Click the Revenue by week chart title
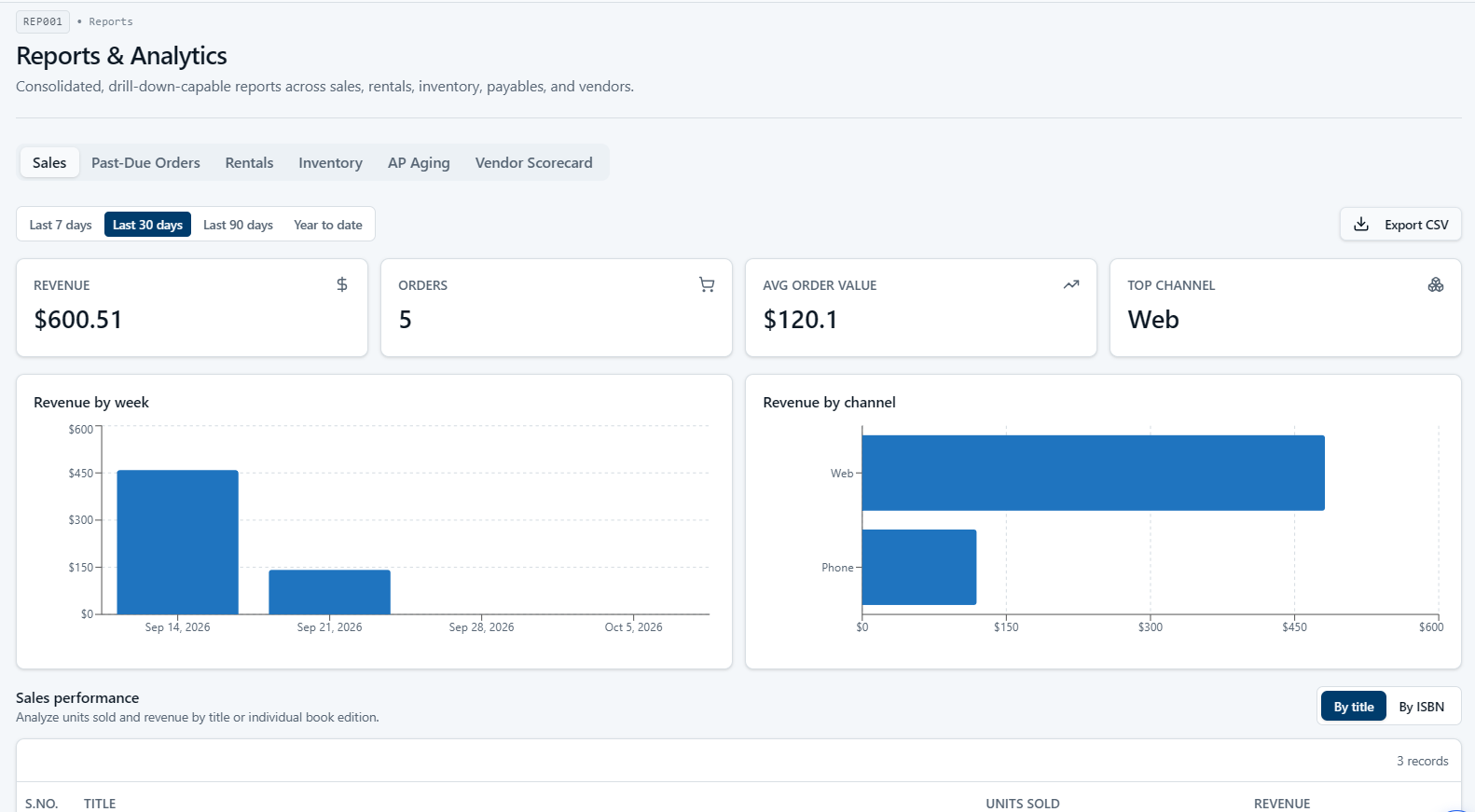Image resolution: width=1475 pixels, height=812 pixels. click(91, 402)
